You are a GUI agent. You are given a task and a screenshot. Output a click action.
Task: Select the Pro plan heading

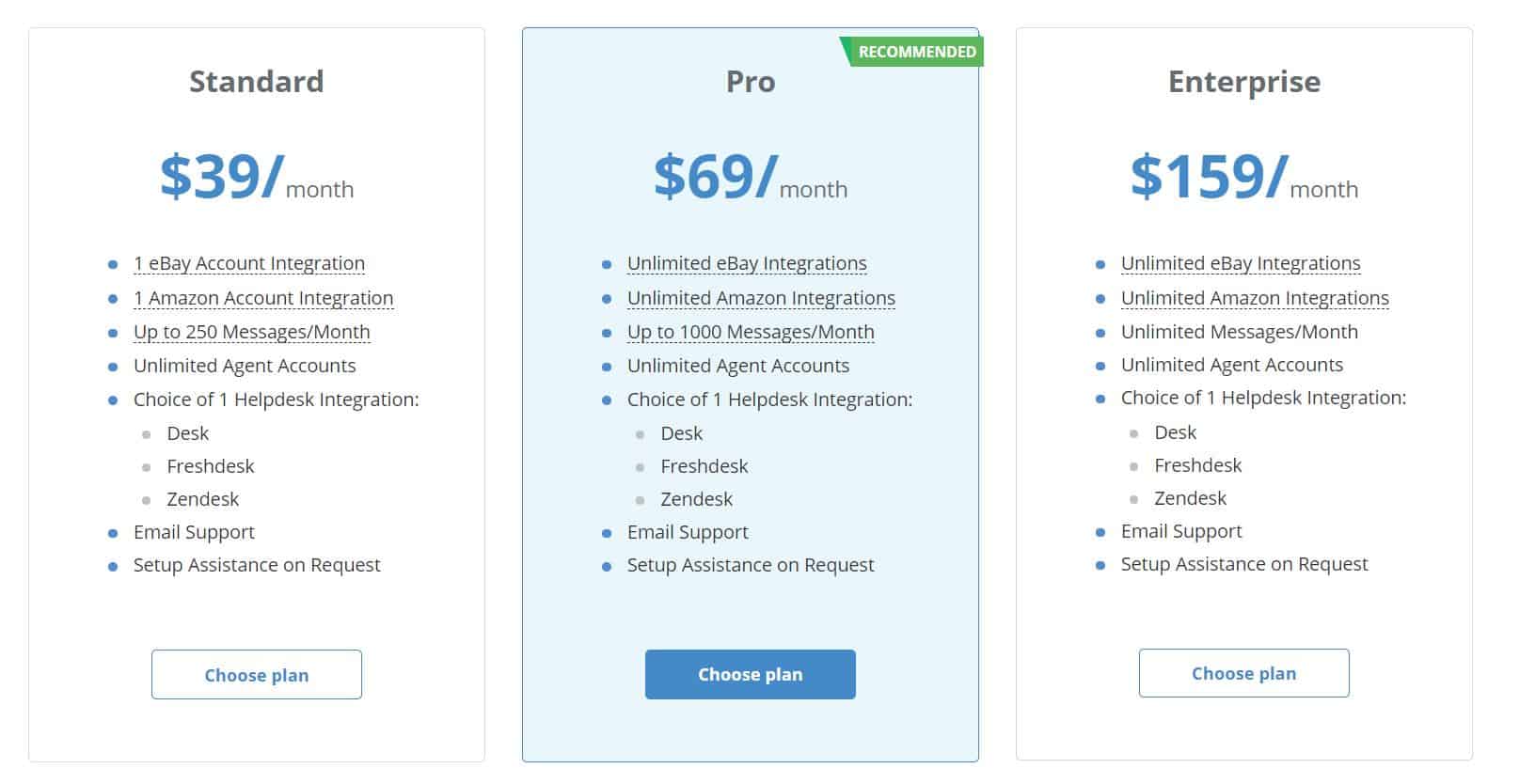click(750, 82)
